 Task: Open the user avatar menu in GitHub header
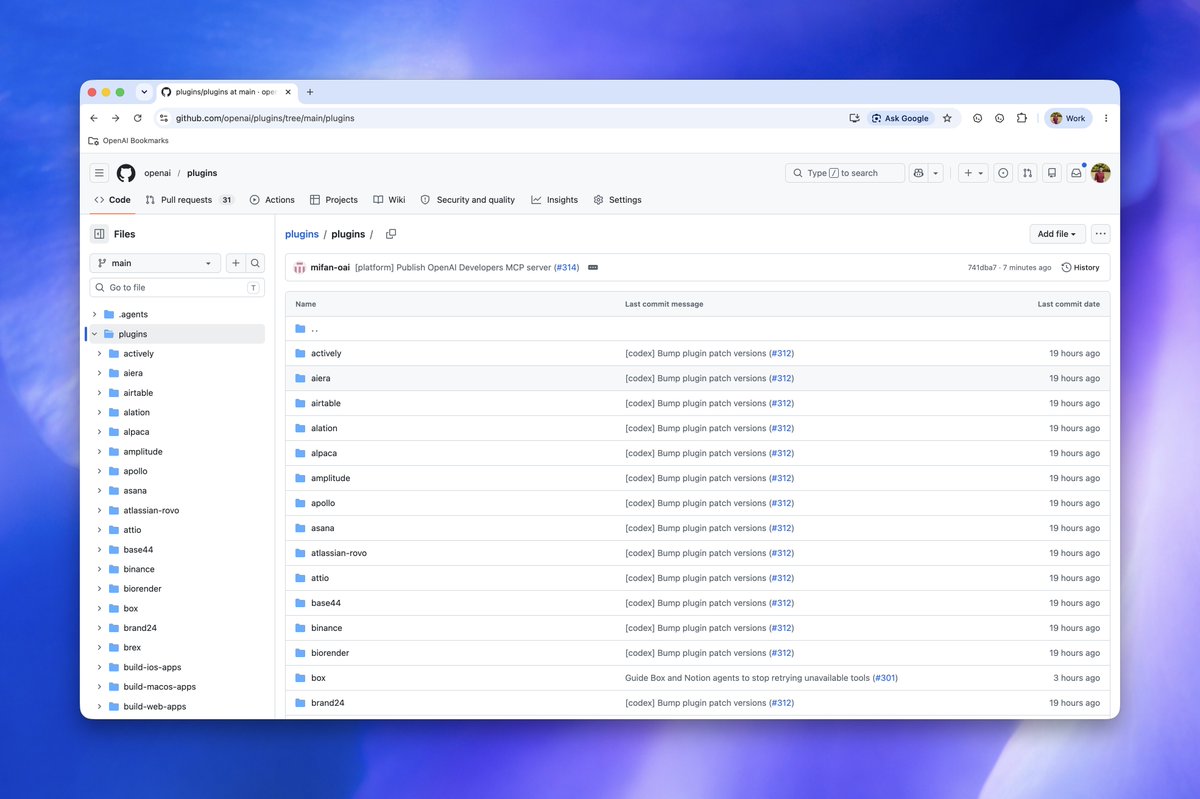[x=1100, y=173]
